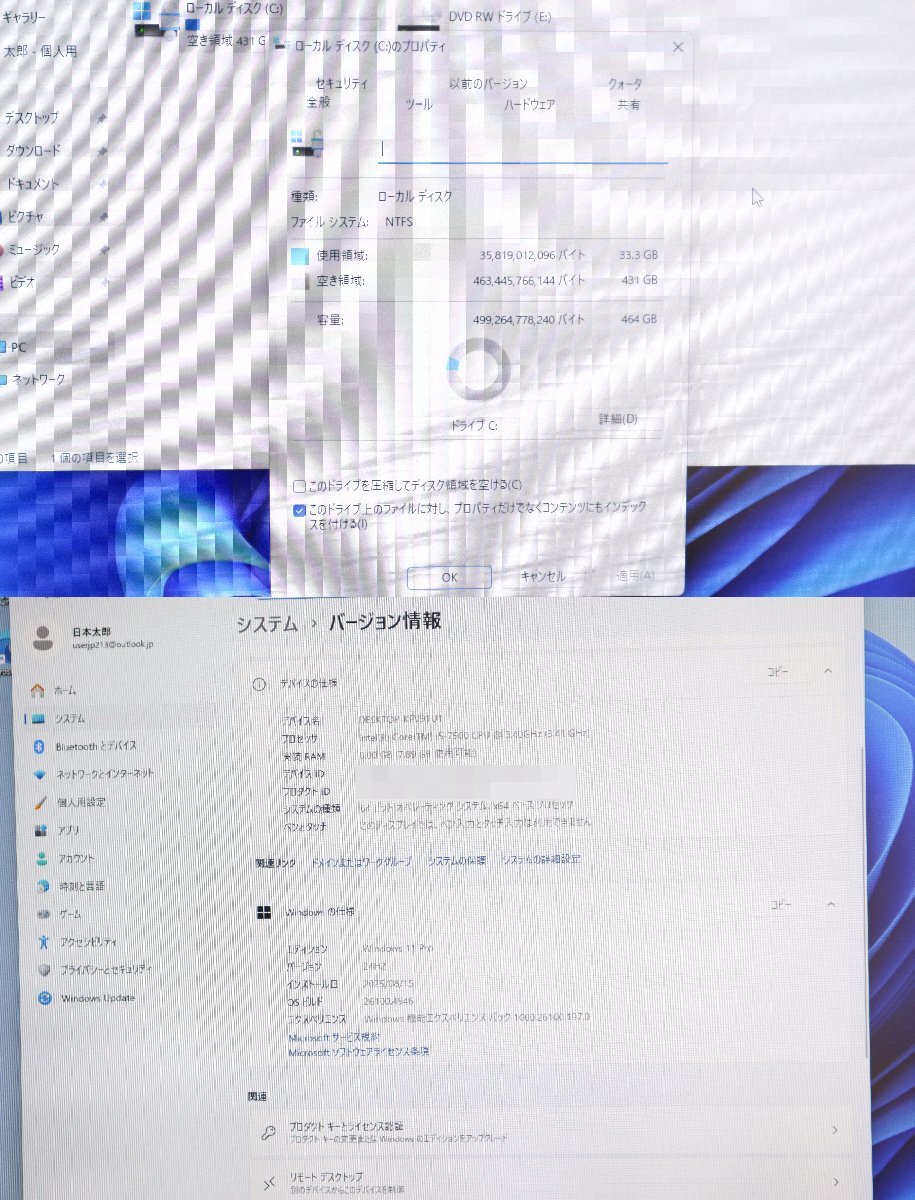
Task: Switch to the 共有 tab
Action: [628, 104]
